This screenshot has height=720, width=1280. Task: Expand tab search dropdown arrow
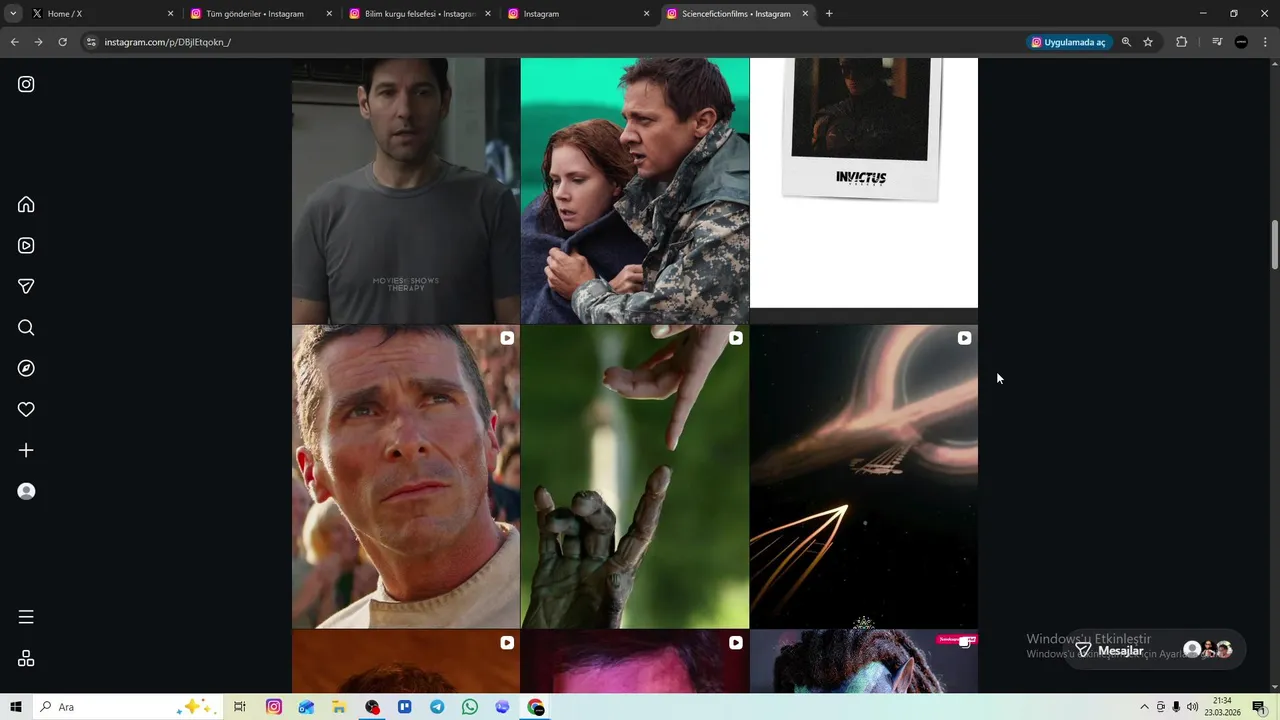pos(13,14)
